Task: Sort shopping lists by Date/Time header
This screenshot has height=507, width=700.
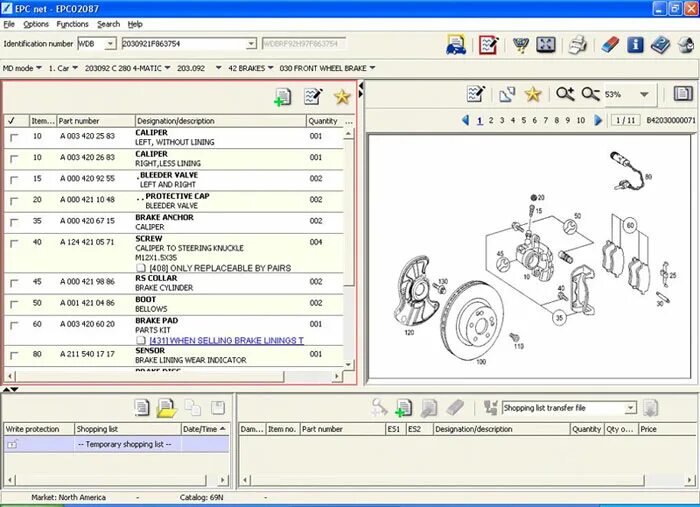Action: [x=205, y=429]
